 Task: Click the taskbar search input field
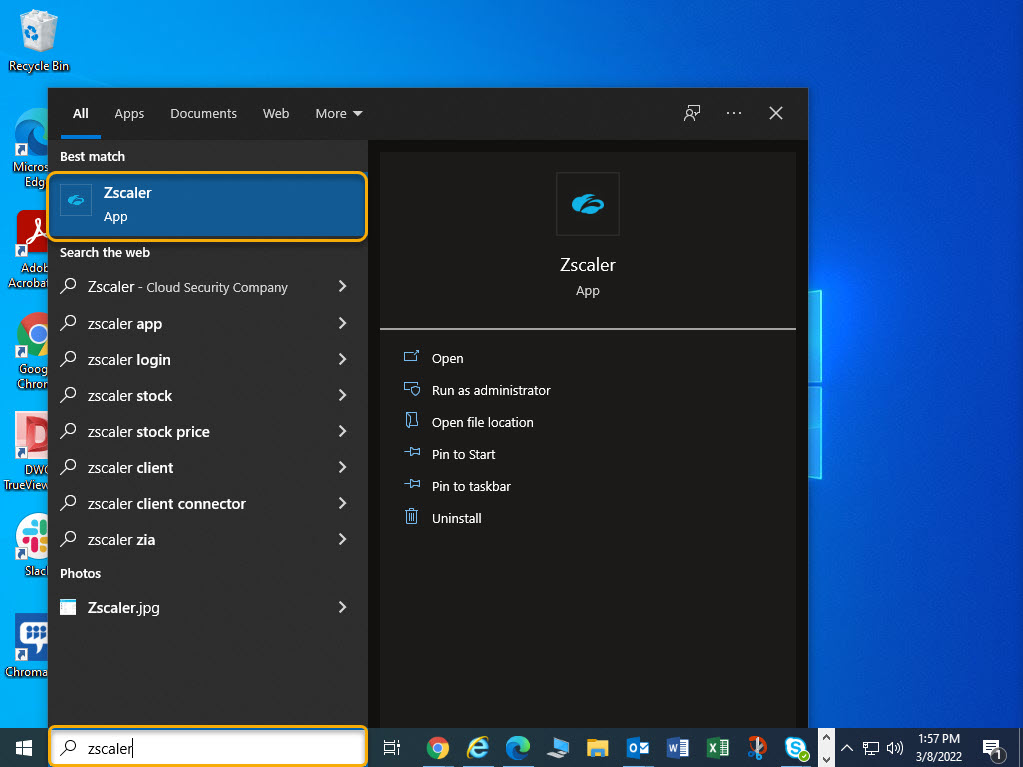coord(207,747)
